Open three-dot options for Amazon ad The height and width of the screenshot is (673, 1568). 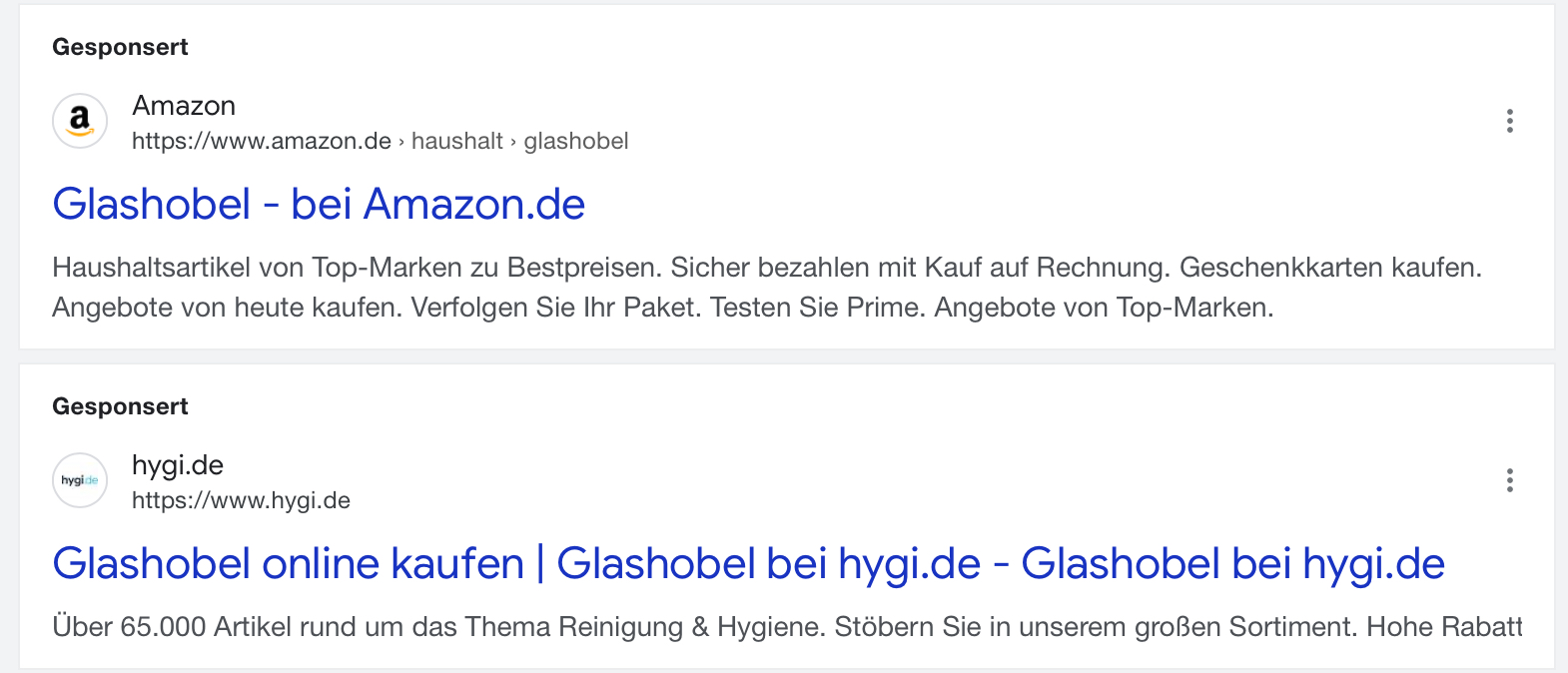(x=1509, y=122)
